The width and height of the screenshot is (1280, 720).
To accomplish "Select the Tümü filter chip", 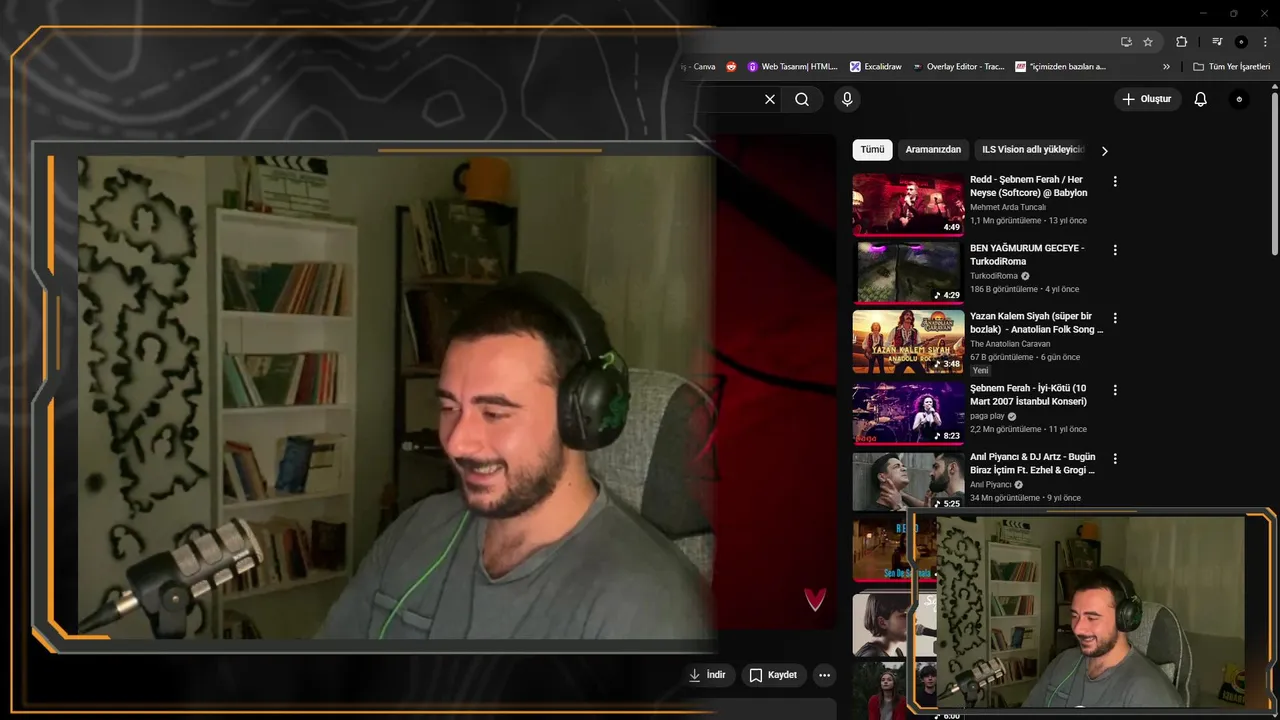I will tap(873, 150).
